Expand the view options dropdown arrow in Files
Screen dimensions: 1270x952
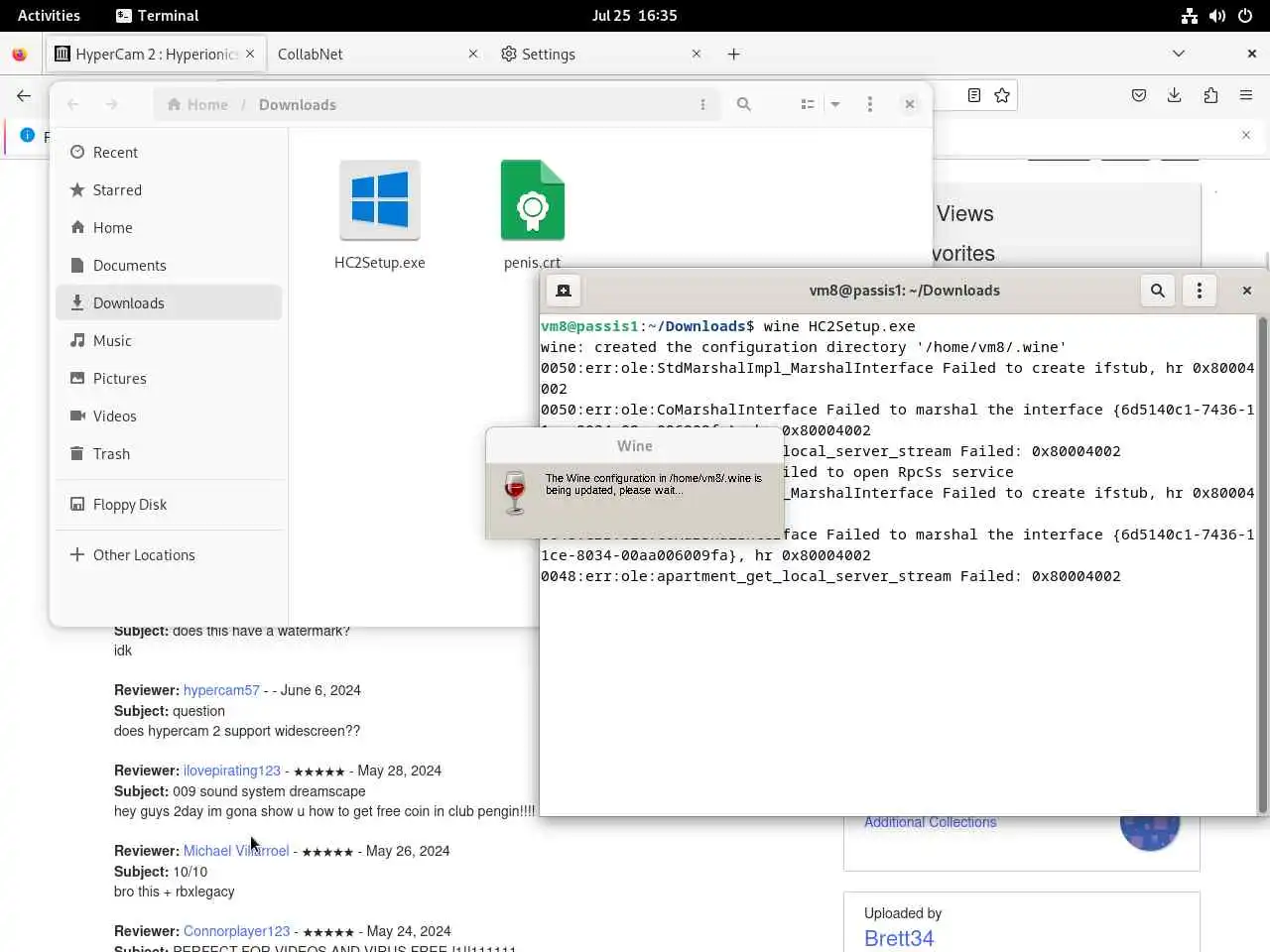(x=835, y=104)
